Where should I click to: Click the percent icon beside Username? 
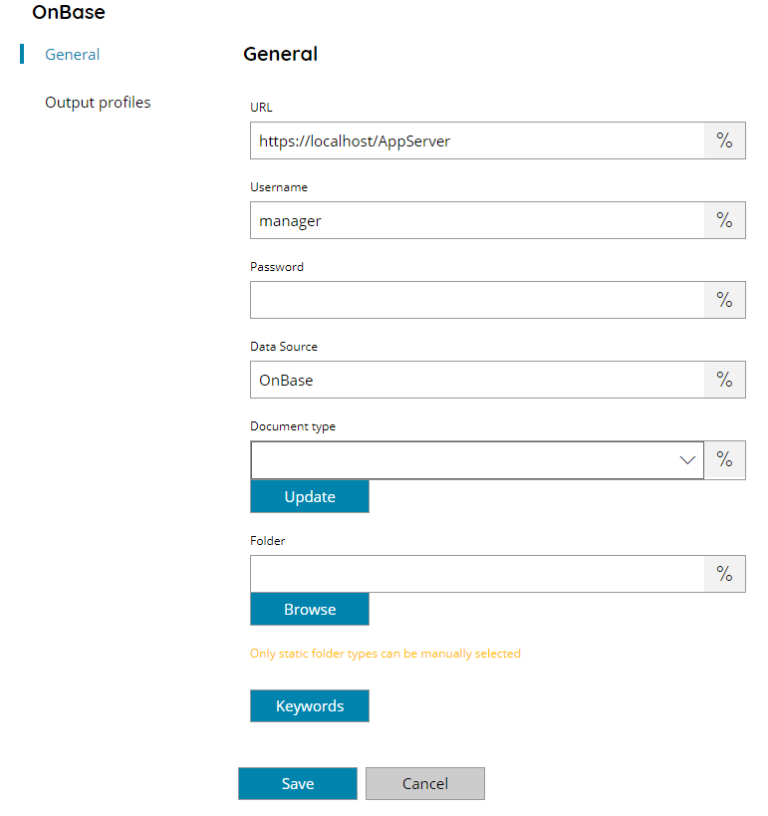click(725, 220)
